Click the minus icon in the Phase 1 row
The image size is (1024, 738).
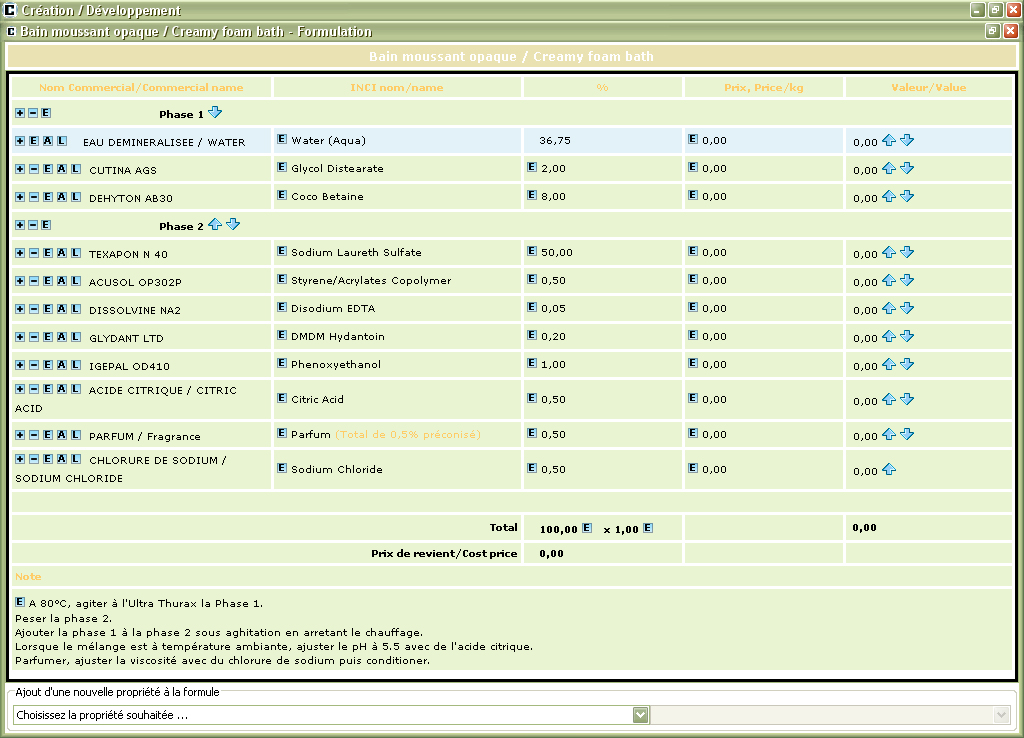[x=33, y=113]
